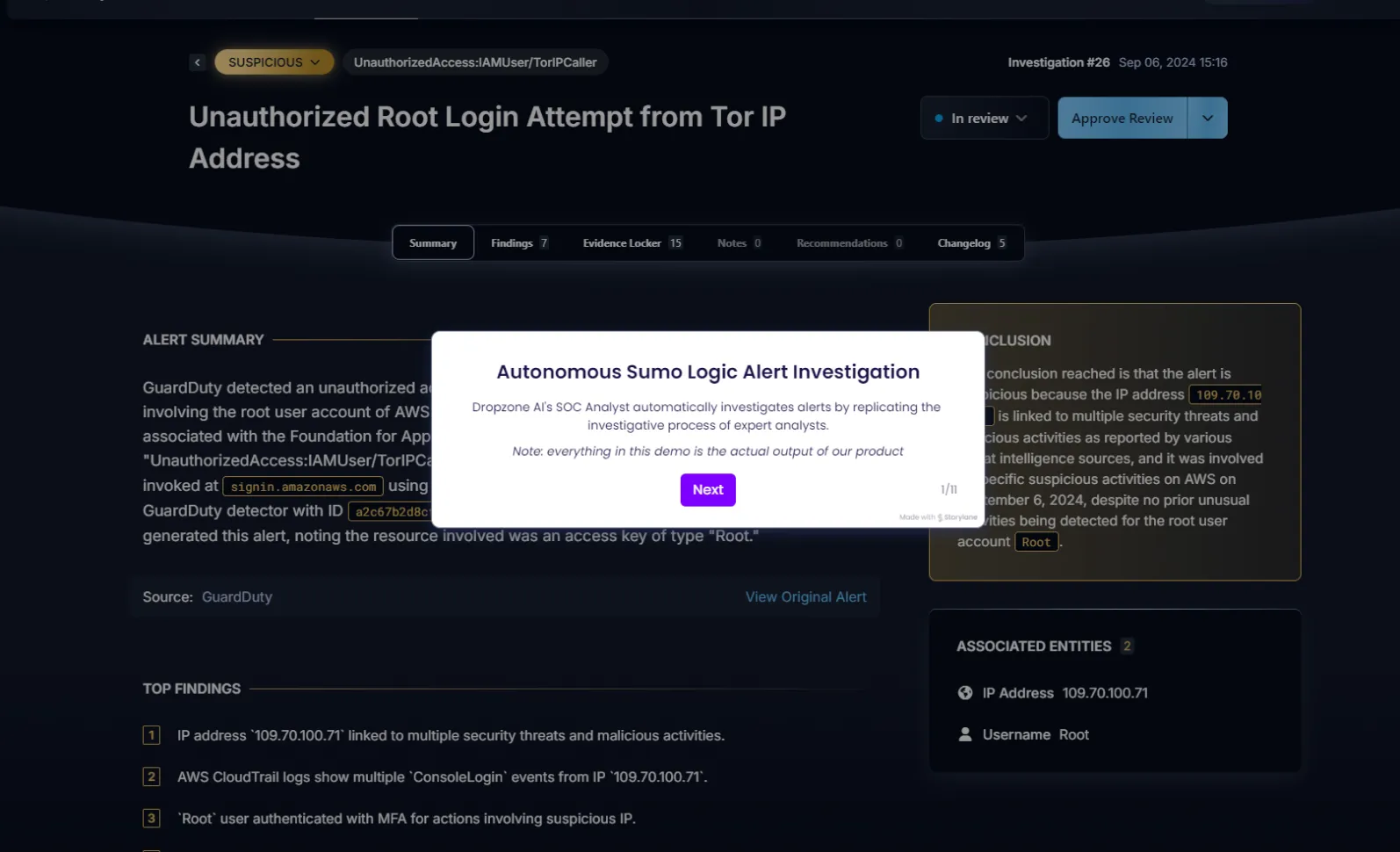Image resolution: width=1400 pixels, height=852 pixels.
Task: Click the globe icon next to IP Address
Action: pyautogui.click(x=965, y=693)
